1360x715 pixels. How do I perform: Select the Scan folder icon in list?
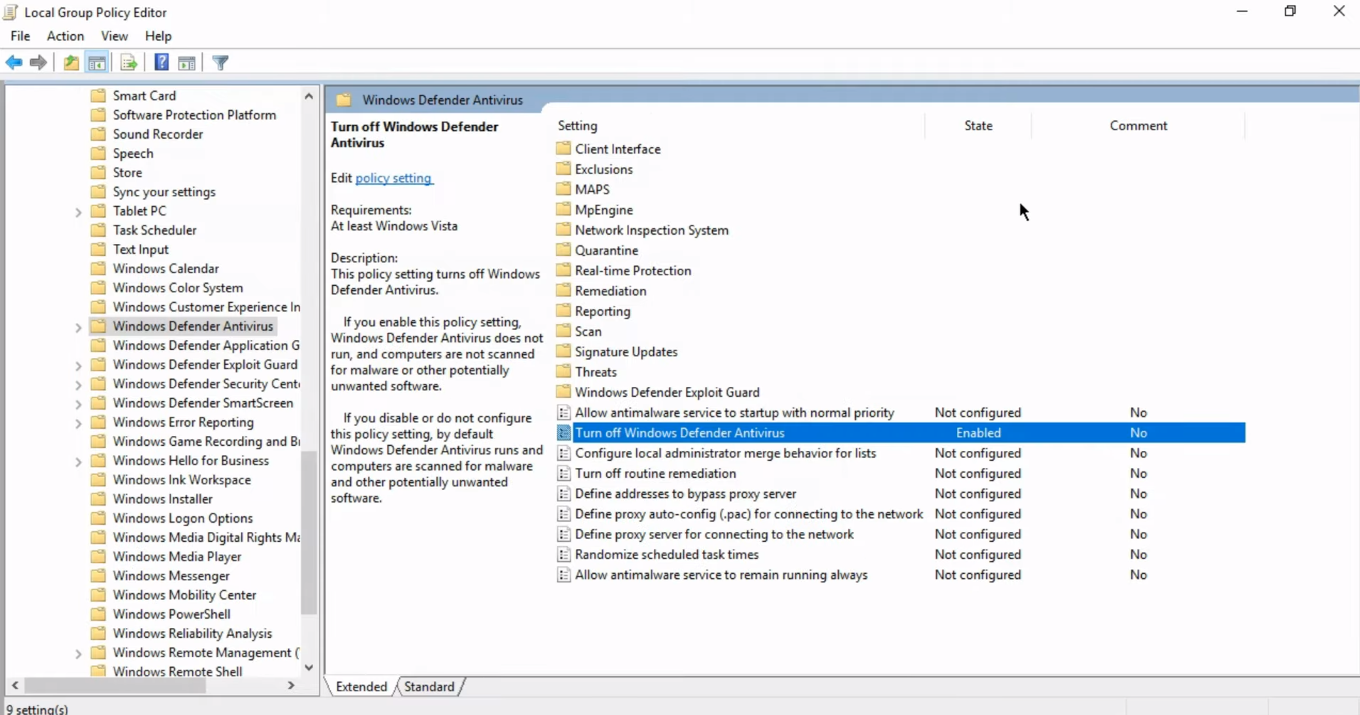[x=564, y=331]
